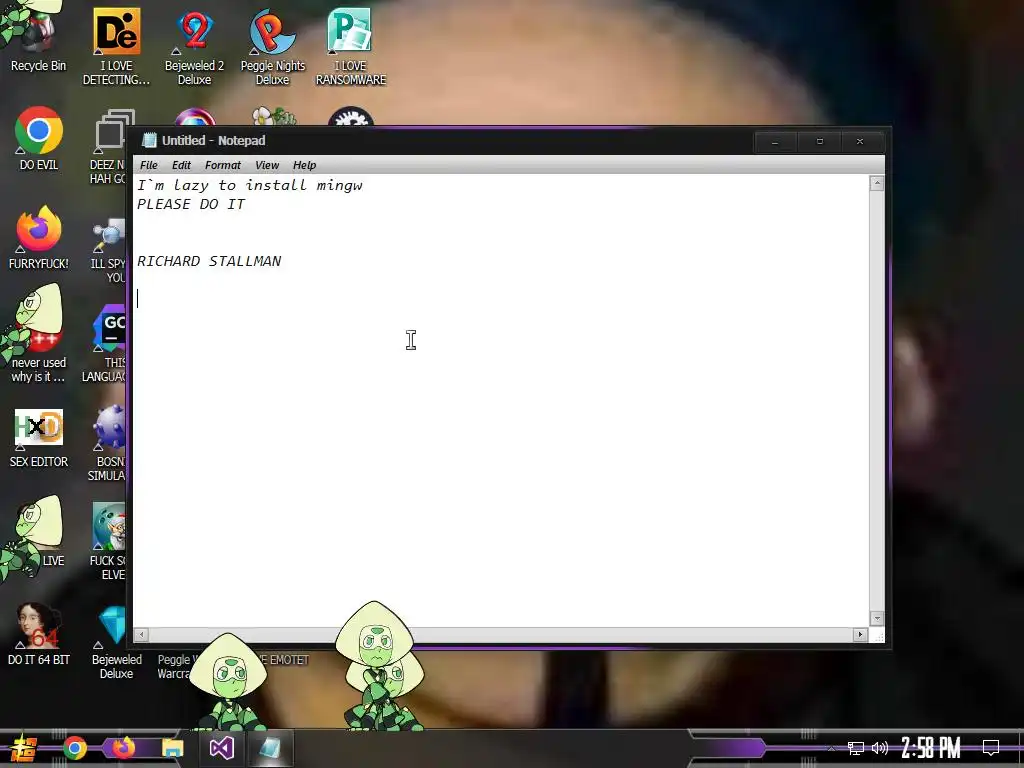Select the 'DEEZ N' stacked-windows desktop icon

point(110,146)
